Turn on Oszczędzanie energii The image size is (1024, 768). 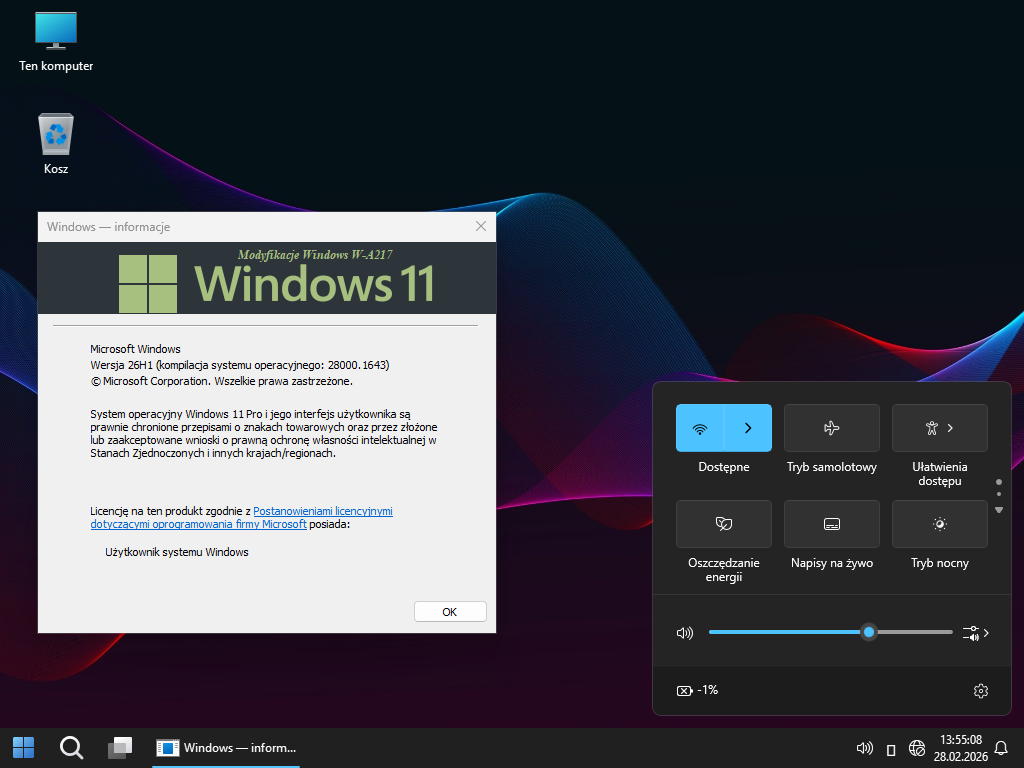723,524
